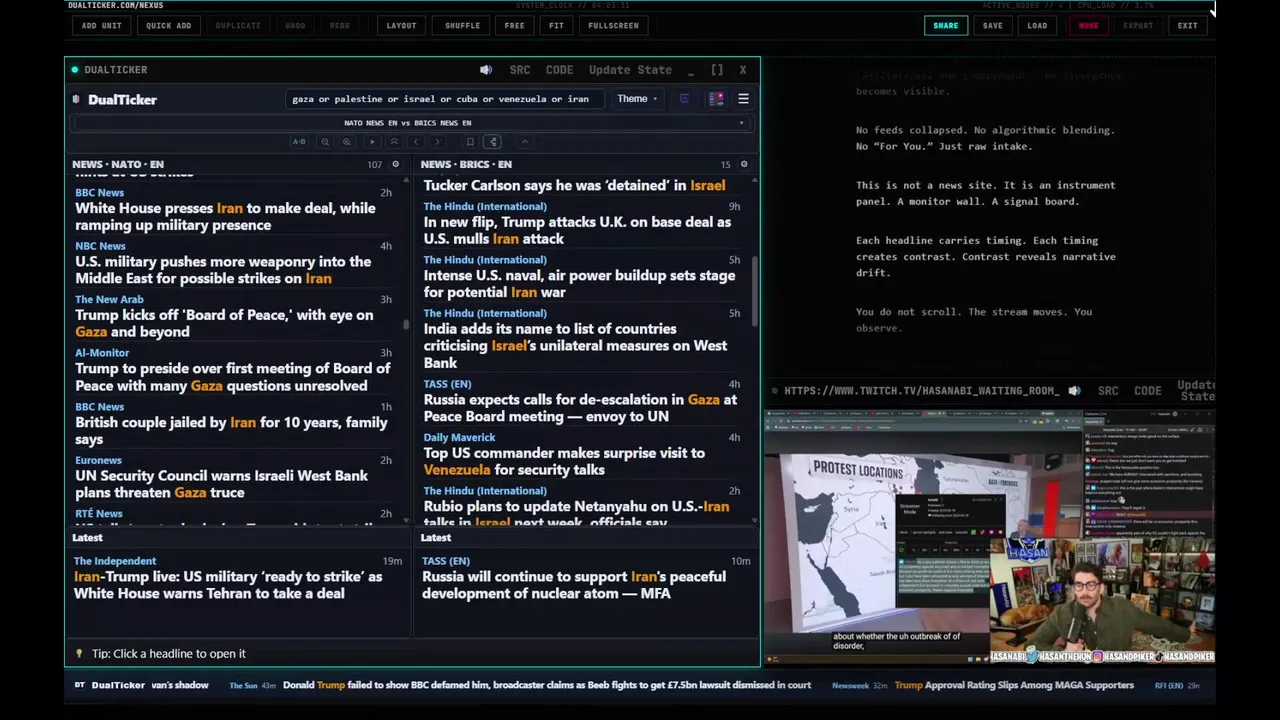Click SRC on the DualTicker unit titlebar
The image size is (1280, 720).
520,70
